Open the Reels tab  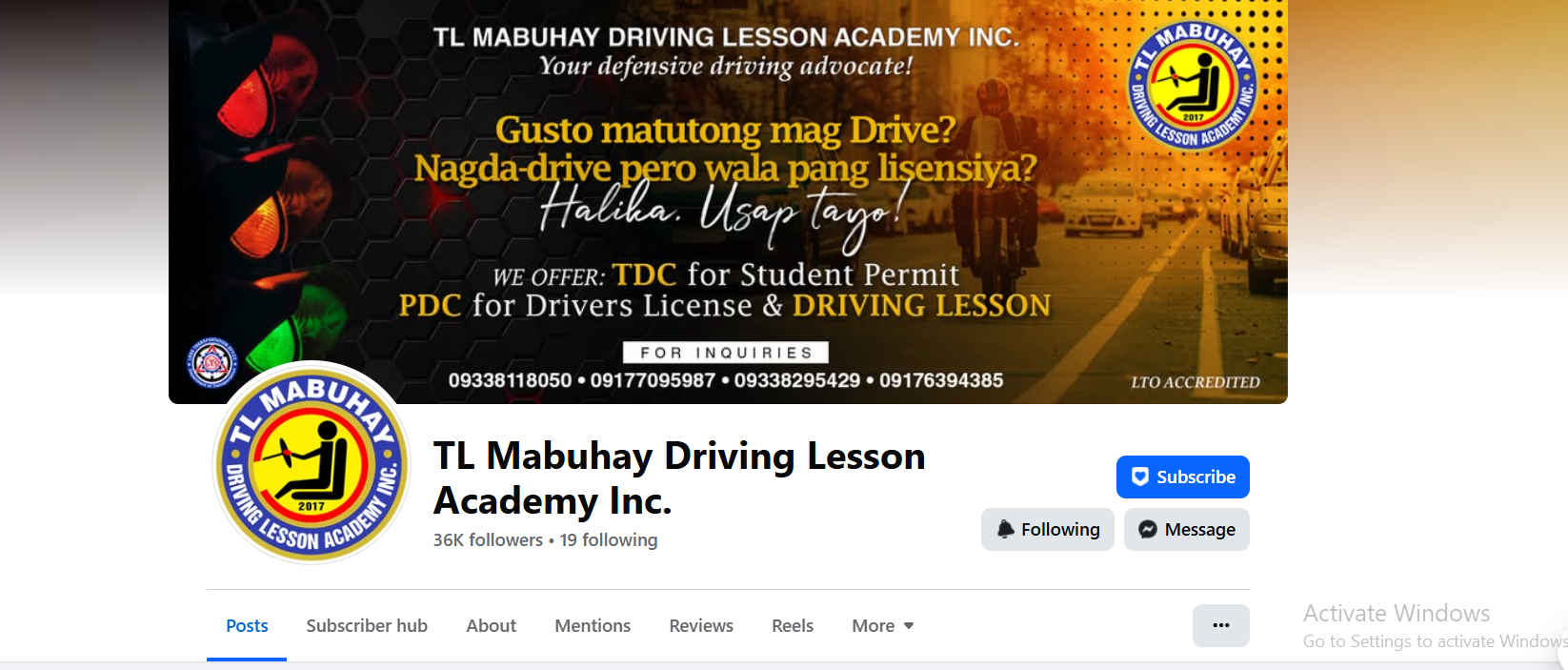click(x=793, y=625)
